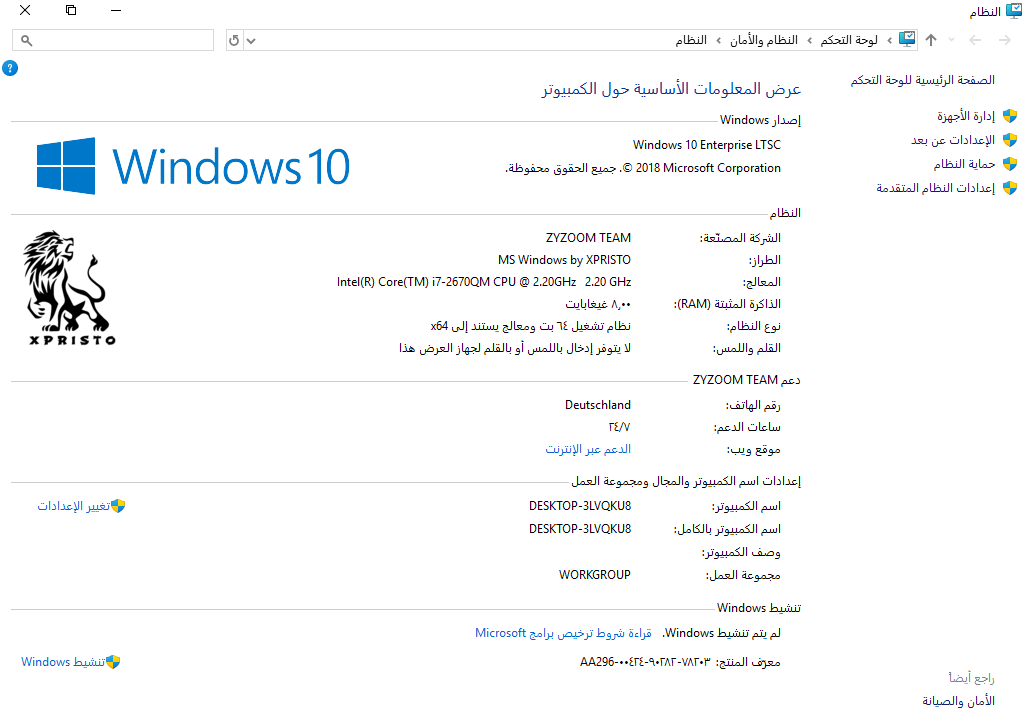The width and height of the screenshot is (1024, 728).
Task: Click the computer icon in the address bar
Action: pos(907,39)
